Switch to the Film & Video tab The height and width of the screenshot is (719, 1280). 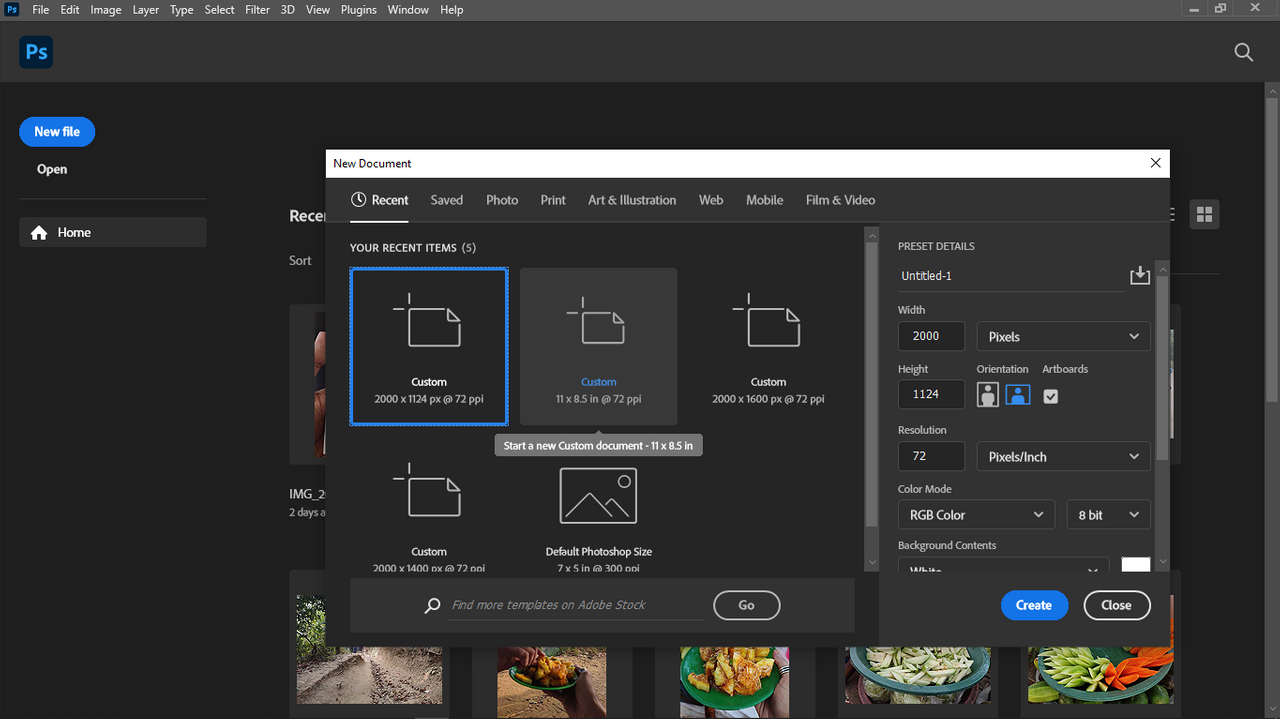click(840, 200)
